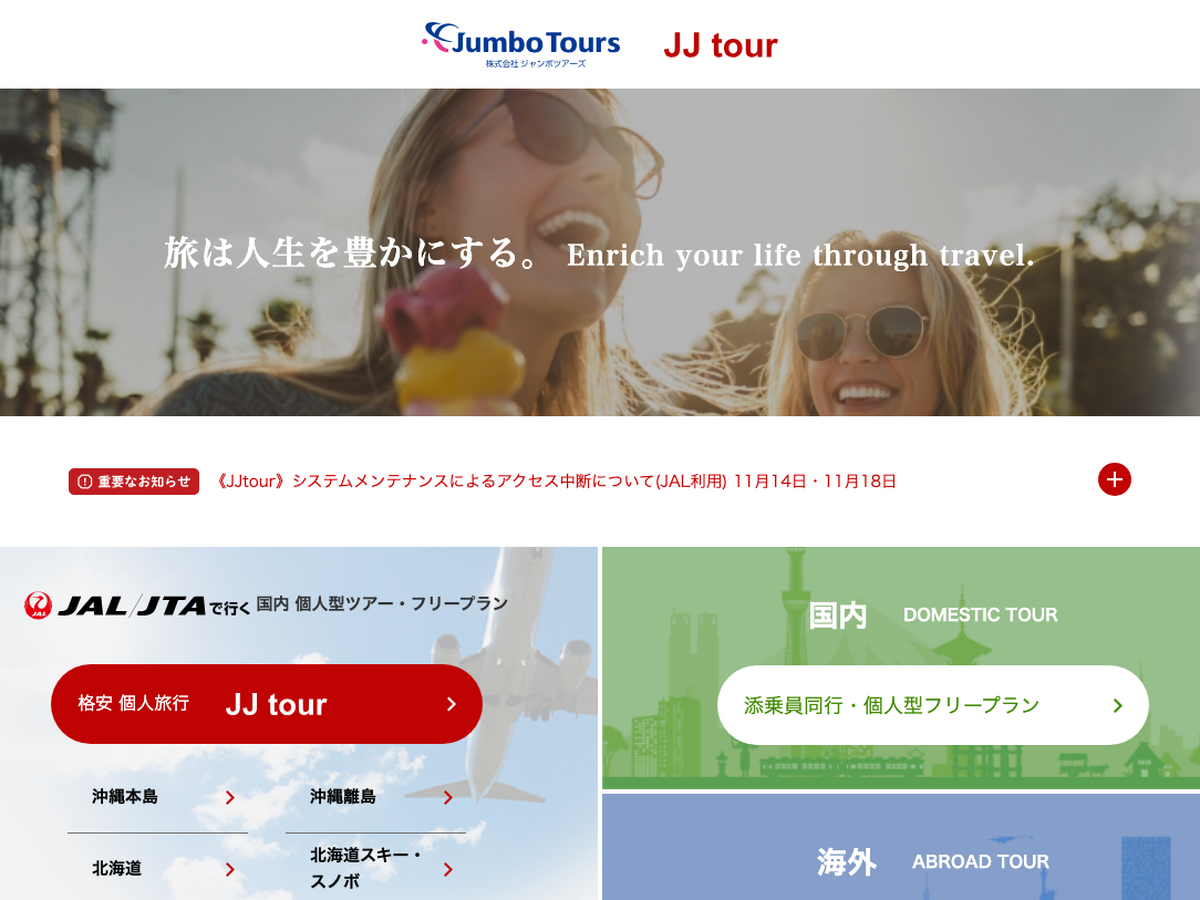Click the red chevron beside 沖縄離島
The image size is (1200, 900).
click(448, 797)
